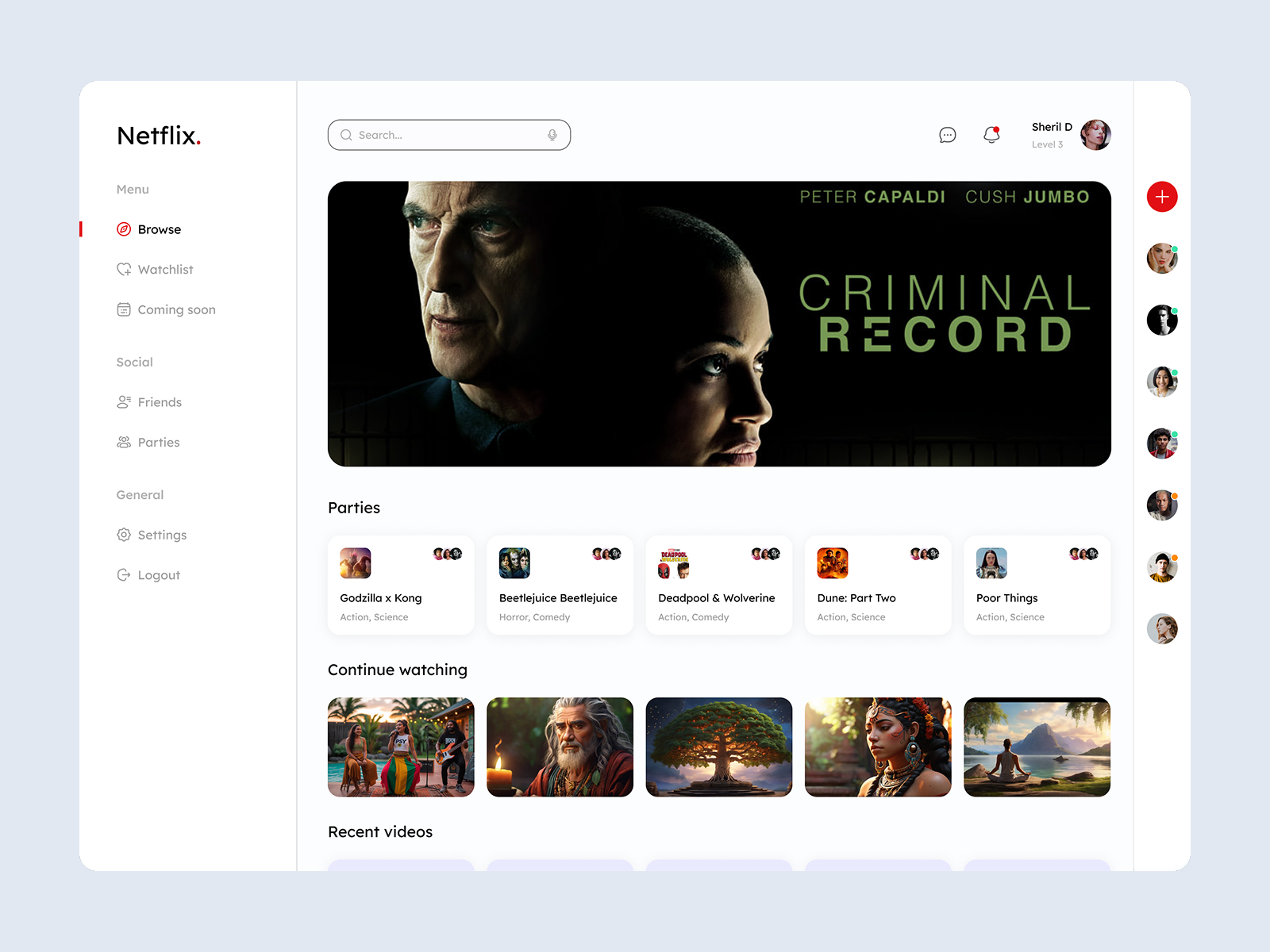
Task: Click the Watchlist heart icon
Action: (124, 270)
